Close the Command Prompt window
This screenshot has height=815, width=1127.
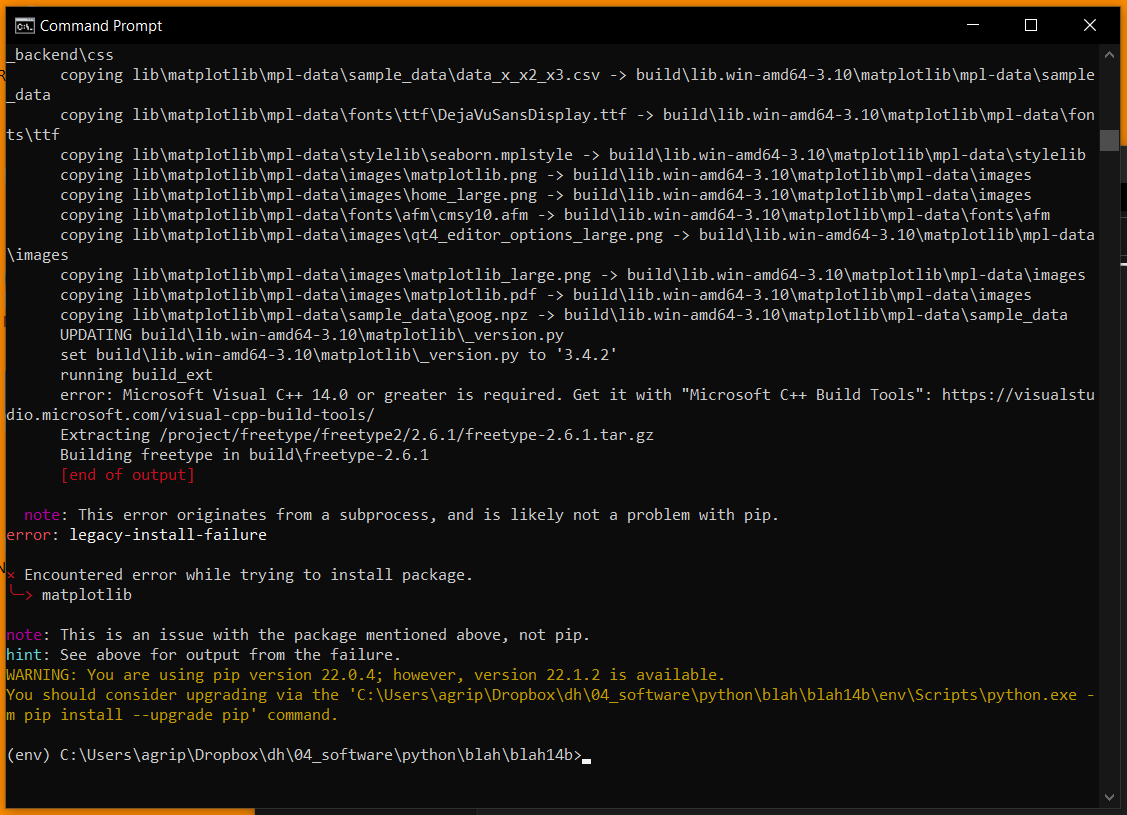1089,25
